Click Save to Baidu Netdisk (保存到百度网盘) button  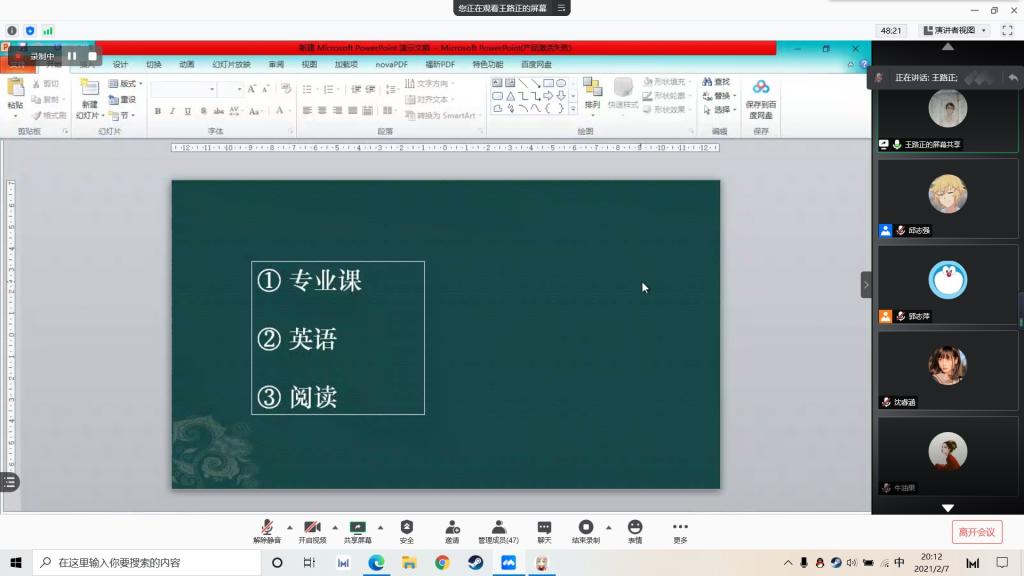tap(761, 98)
